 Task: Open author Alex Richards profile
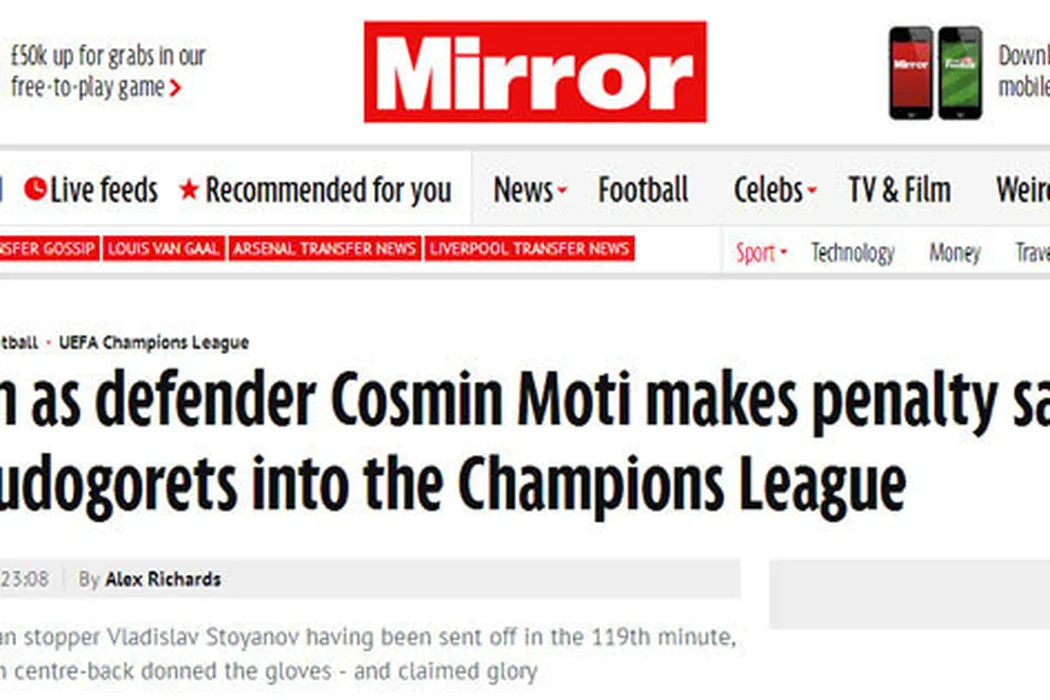[163, 579]
